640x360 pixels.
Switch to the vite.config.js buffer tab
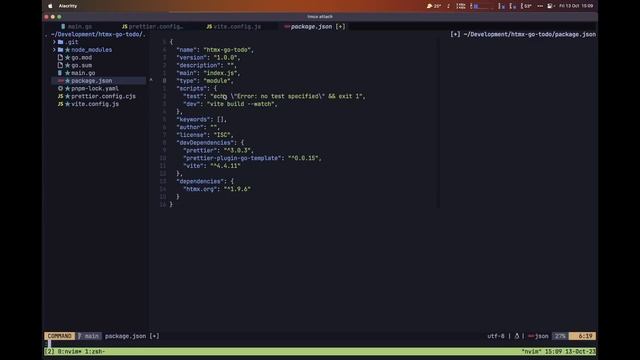coord(237,27)
